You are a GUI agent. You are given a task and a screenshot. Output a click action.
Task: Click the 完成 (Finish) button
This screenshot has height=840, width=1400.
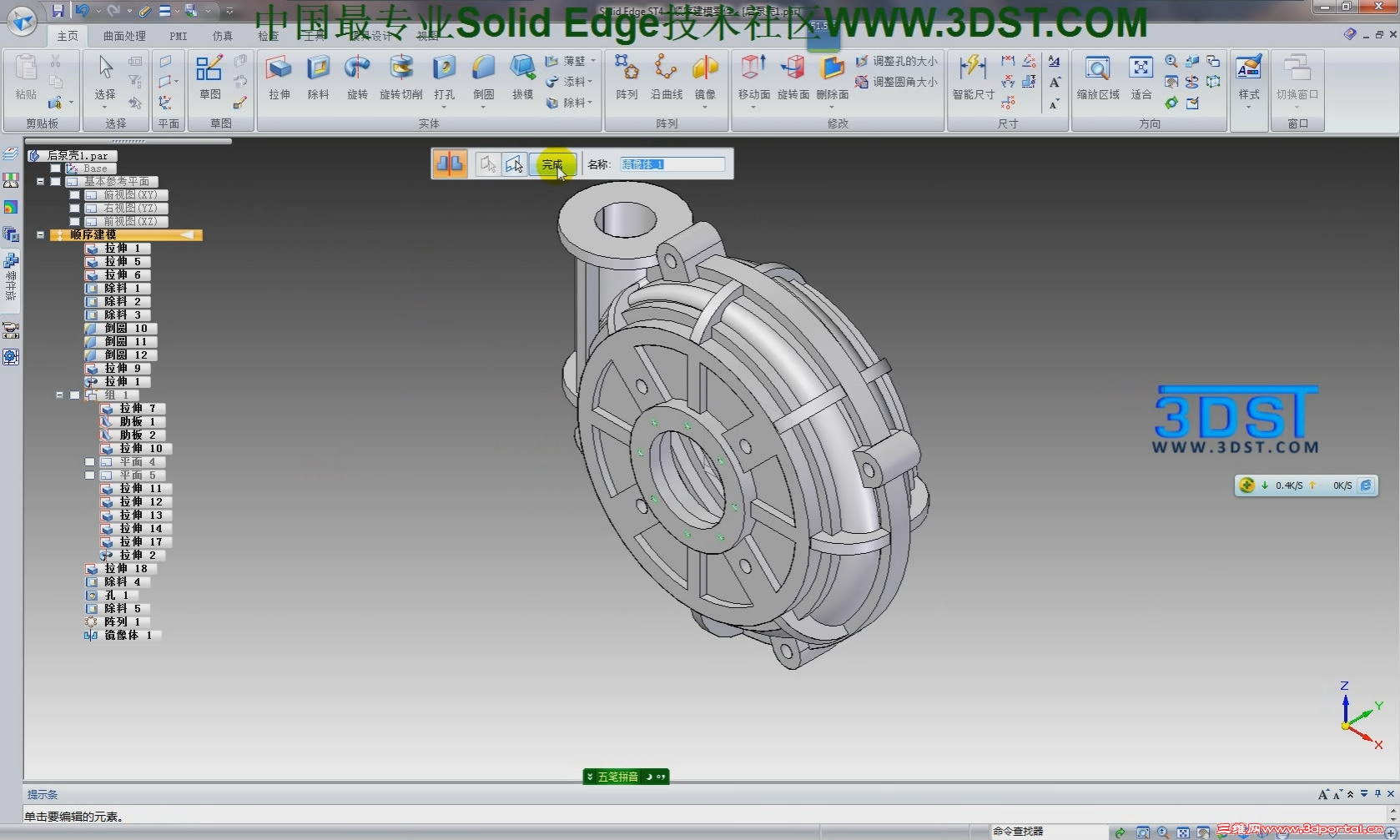pos(553,163)
